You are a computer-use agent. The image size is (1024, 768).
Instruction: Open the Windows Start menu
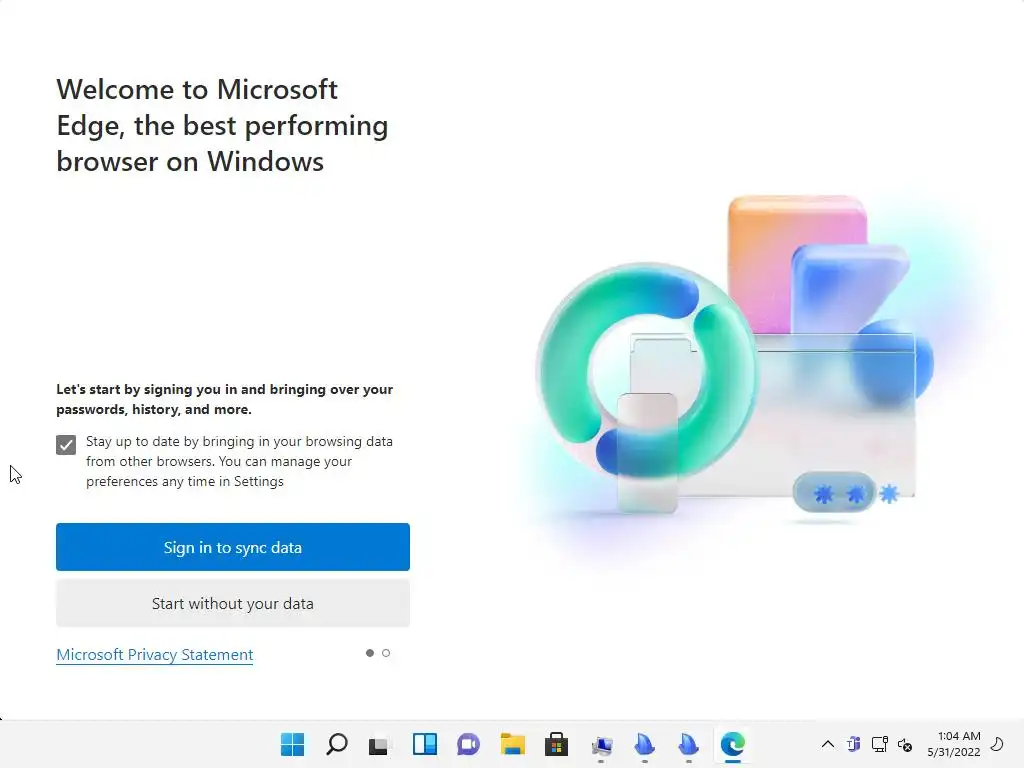tap(293, 744)
